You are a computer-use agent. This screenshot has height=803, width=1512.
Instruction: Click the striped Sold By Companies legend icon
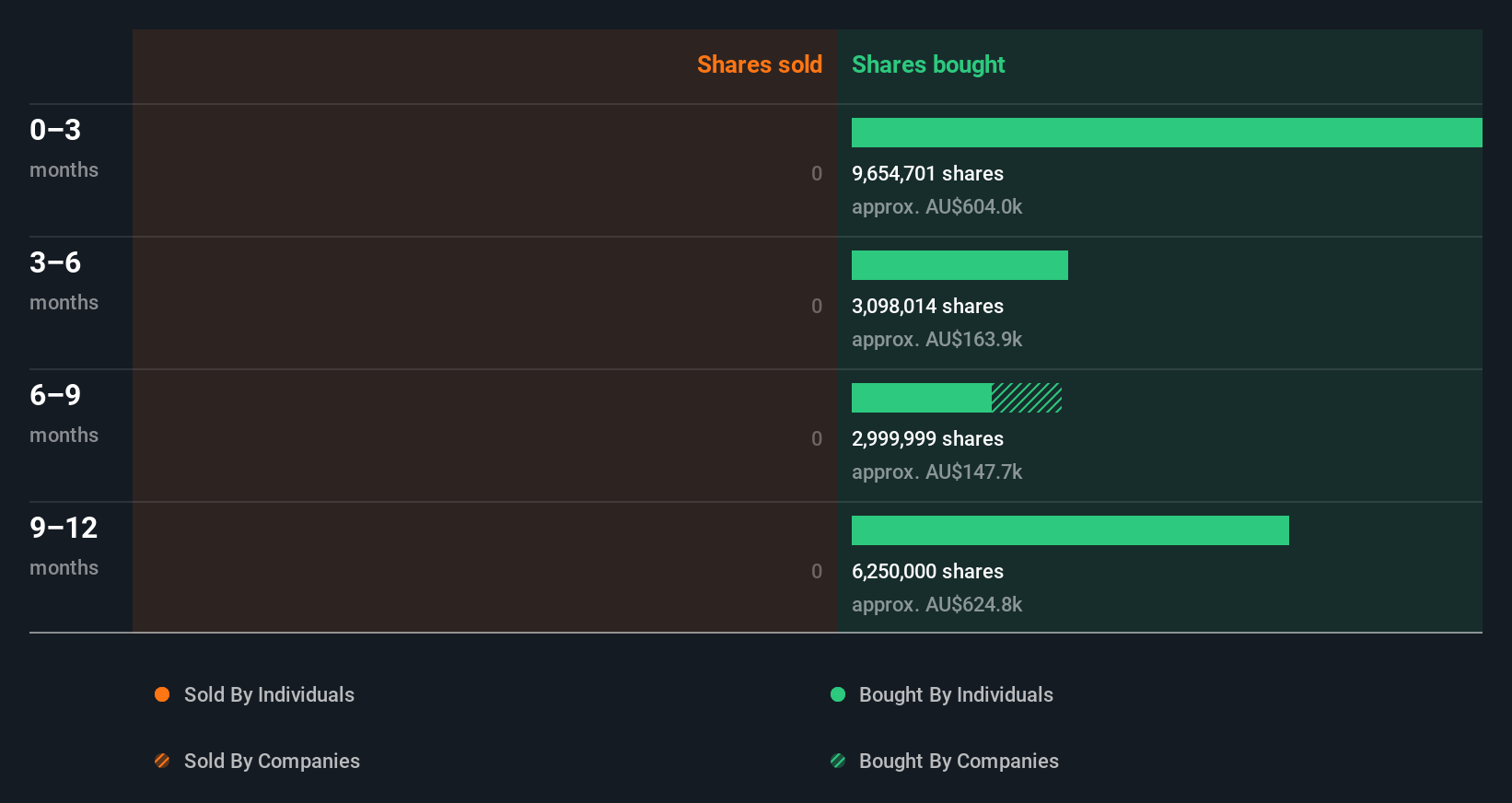(x=162, y=761)
